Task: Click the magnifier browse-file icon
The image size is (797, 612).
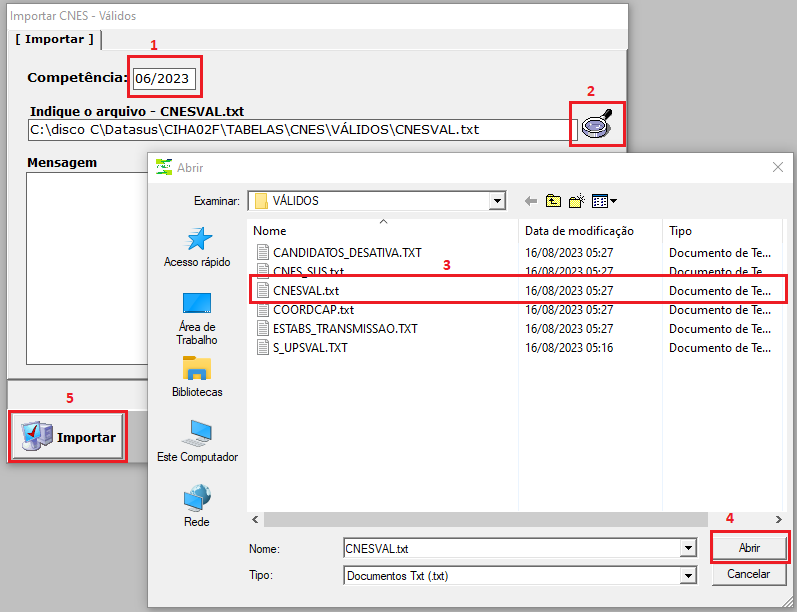Action: coord(597,126)
